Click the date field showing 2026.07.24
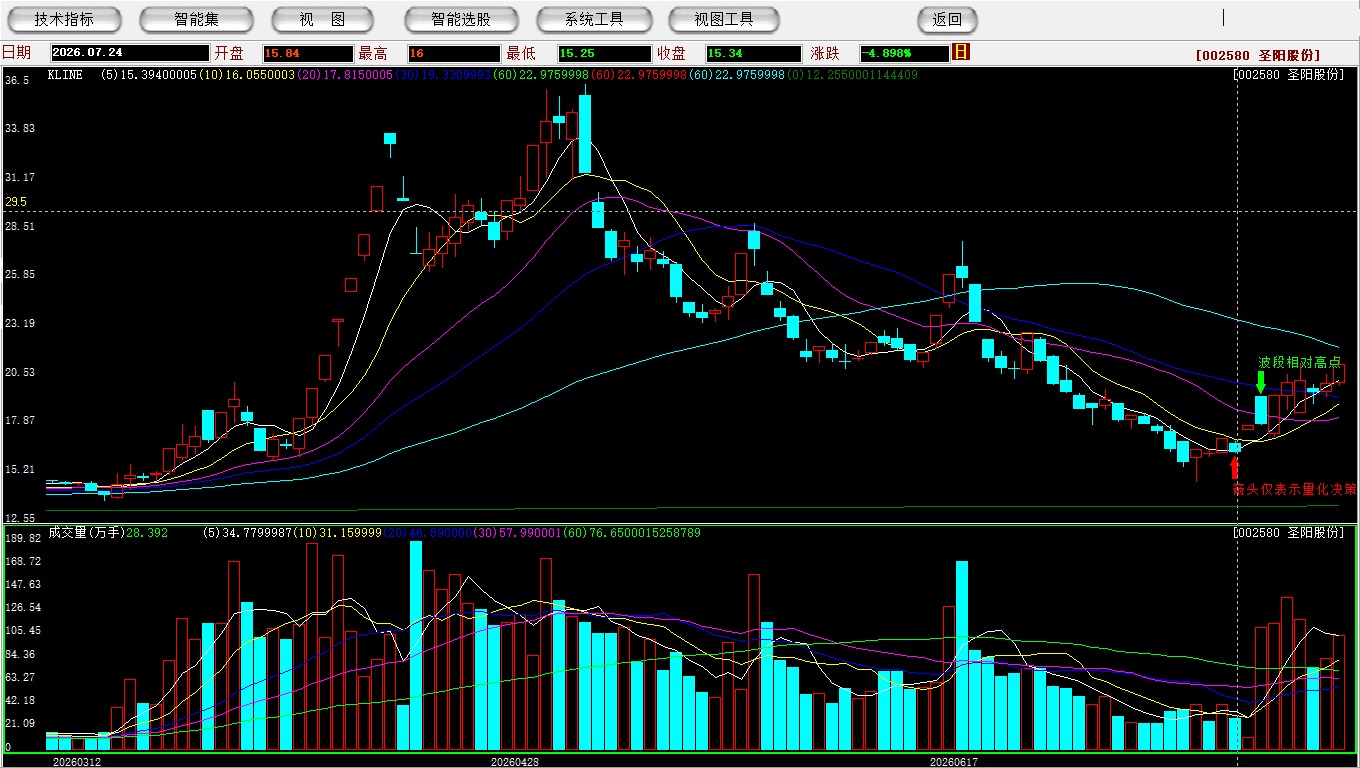This screenshot has height=768, width=1360. [130, 54]
